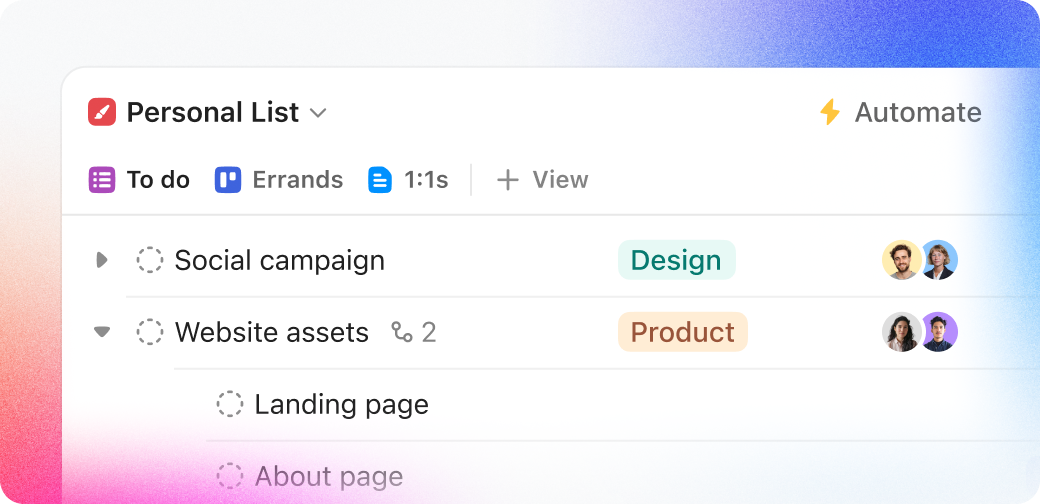This screenshot has height=504, width=1040.
Task: Open the 1:1s view tab
Action: (426, 180)
